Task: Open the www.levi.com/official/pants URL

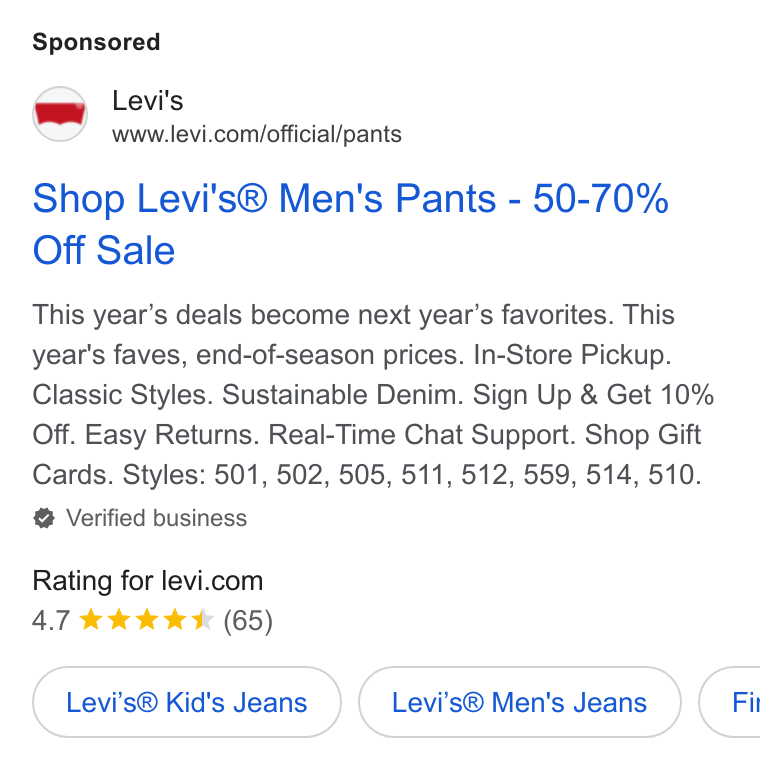Action: click(x=257, y=134)
